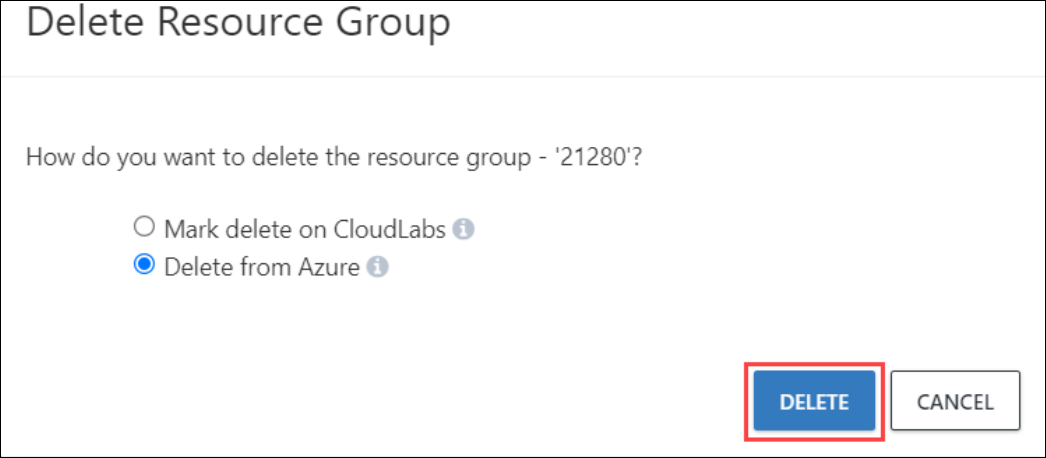1046x458 pixels.
Task: Open Azure delete option help tooltip icon
Action: click(378, 267)
